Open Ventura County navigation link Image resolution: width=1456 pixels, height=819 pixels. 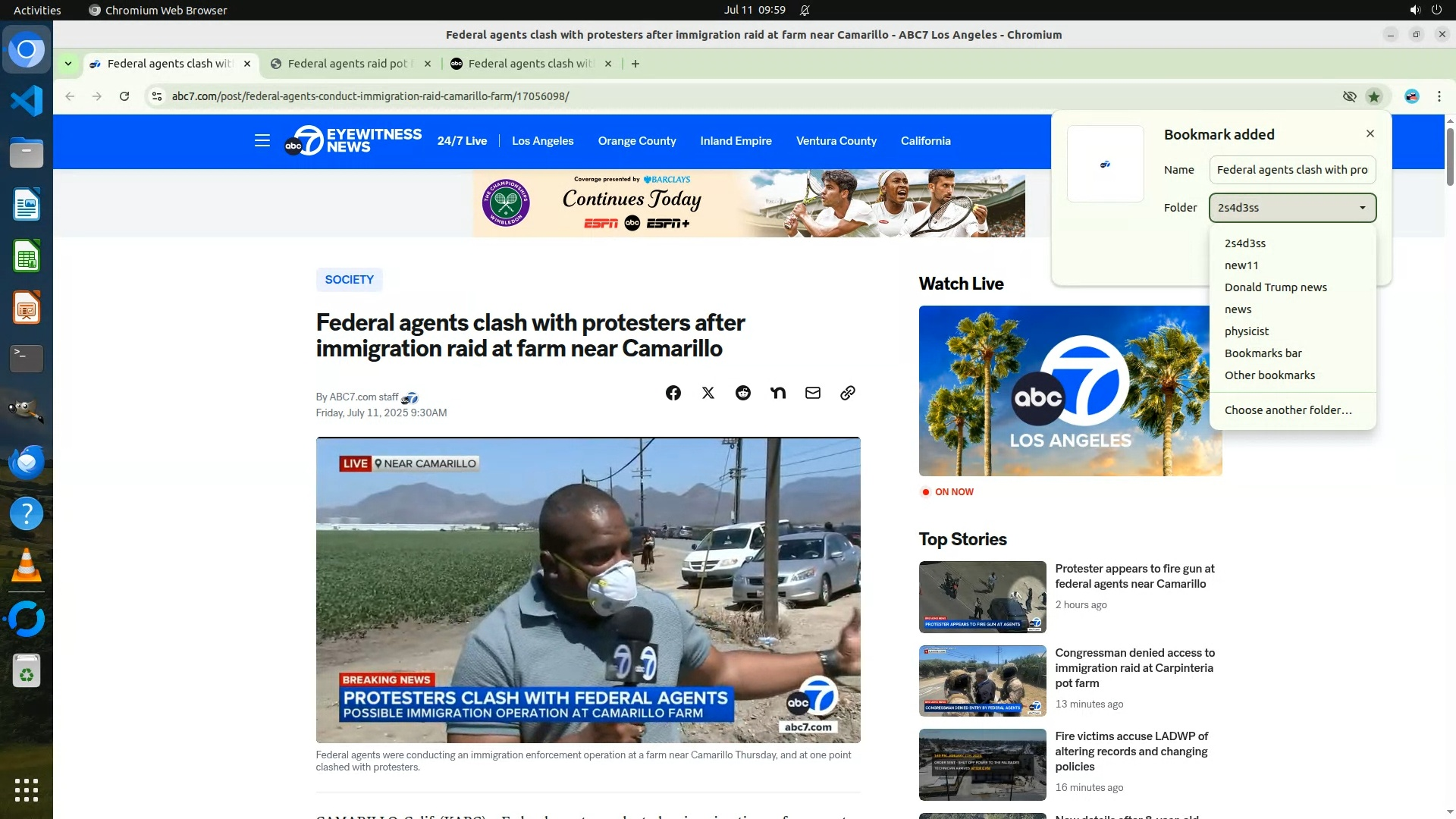(x=836, y=141)
